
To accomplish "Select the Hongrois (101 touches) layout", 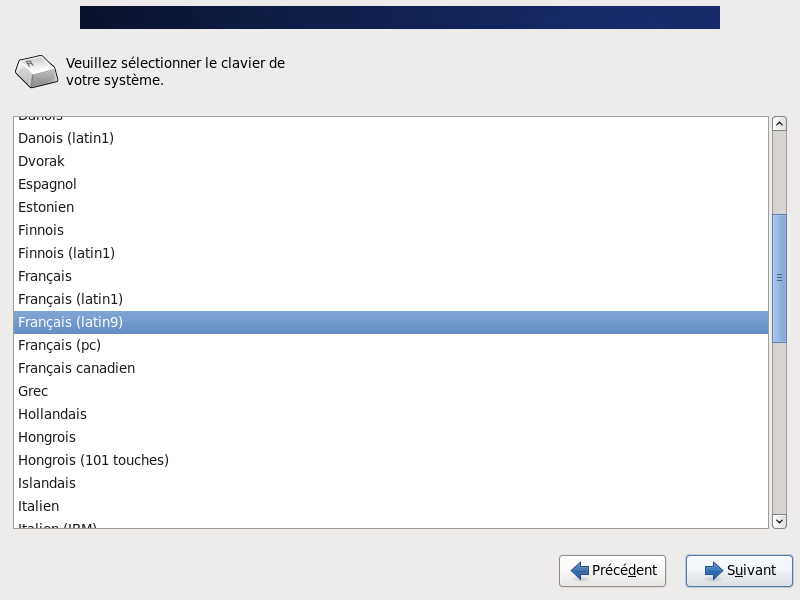I will (x=93, y=460).
